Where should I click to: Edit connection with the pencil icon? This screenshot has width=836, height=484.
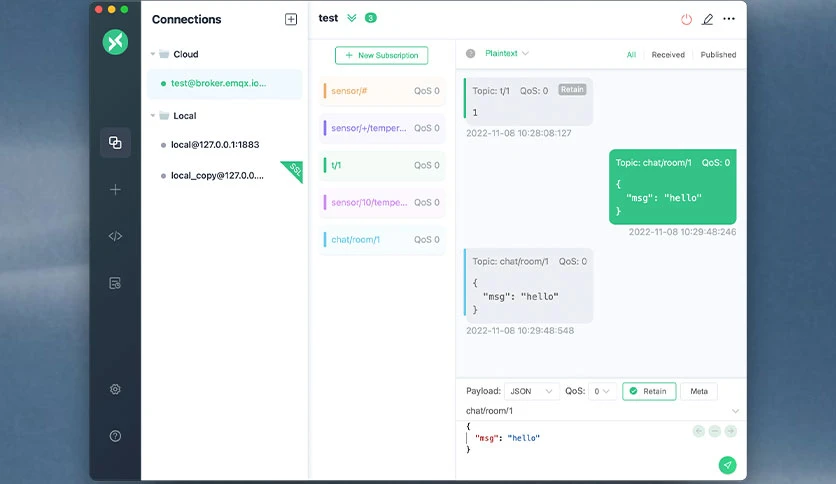pos(708,20)
